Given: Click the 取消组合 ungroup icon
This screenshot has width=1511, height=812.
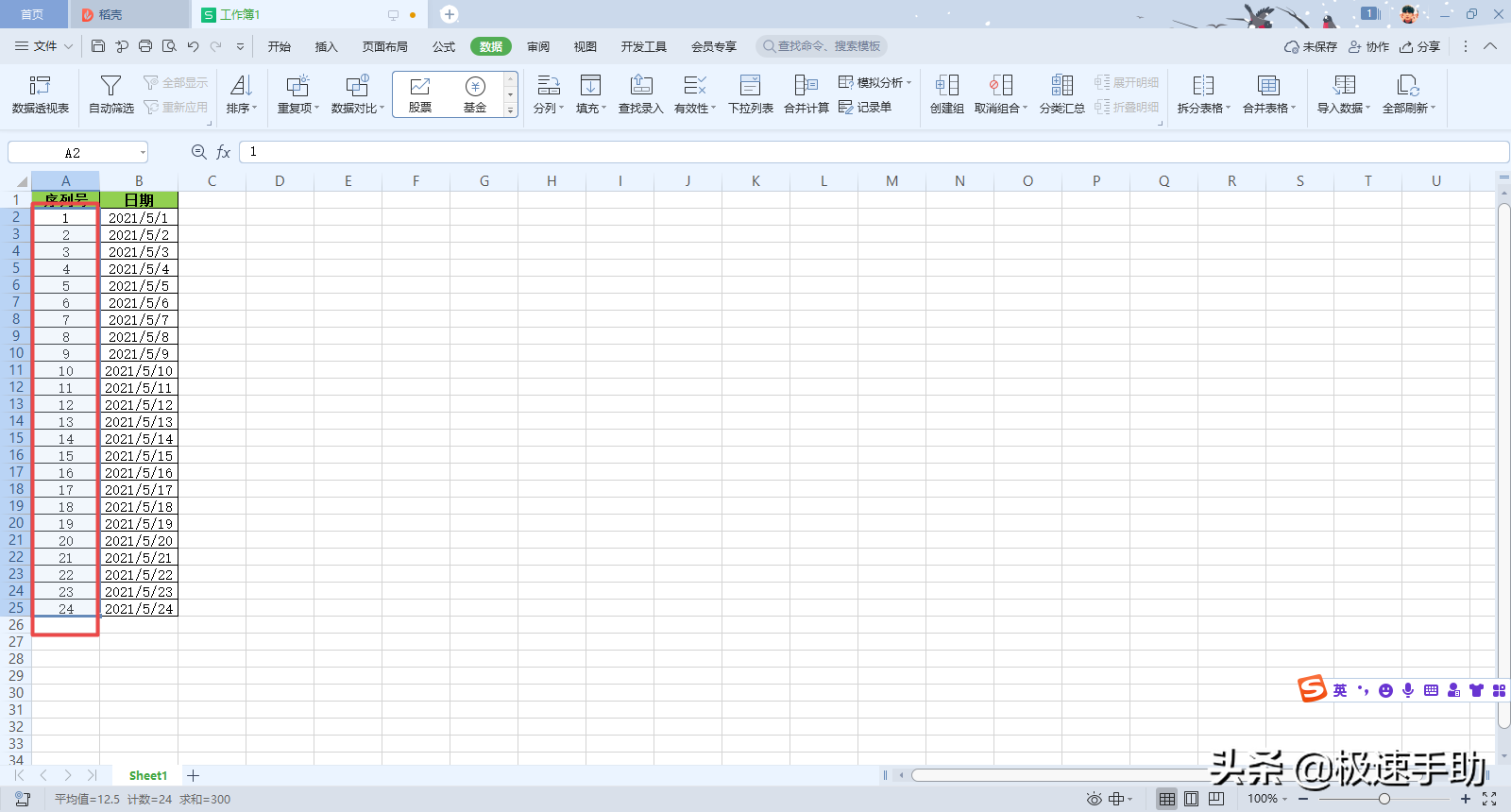Looking at the screenshot, I should (1001, 85).
